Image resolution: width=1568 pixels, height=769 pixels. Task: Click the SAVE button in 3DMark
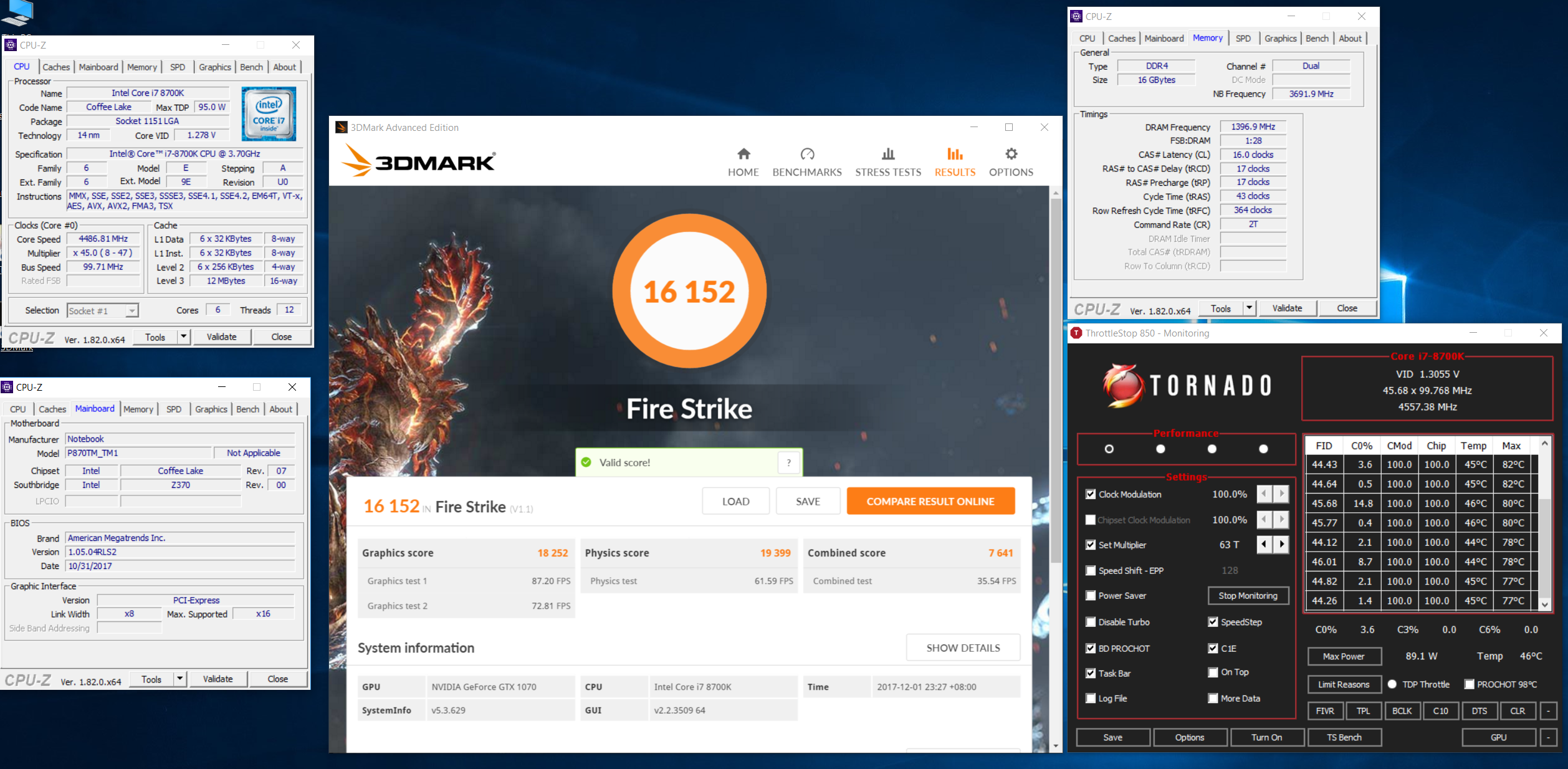[808, 501]
